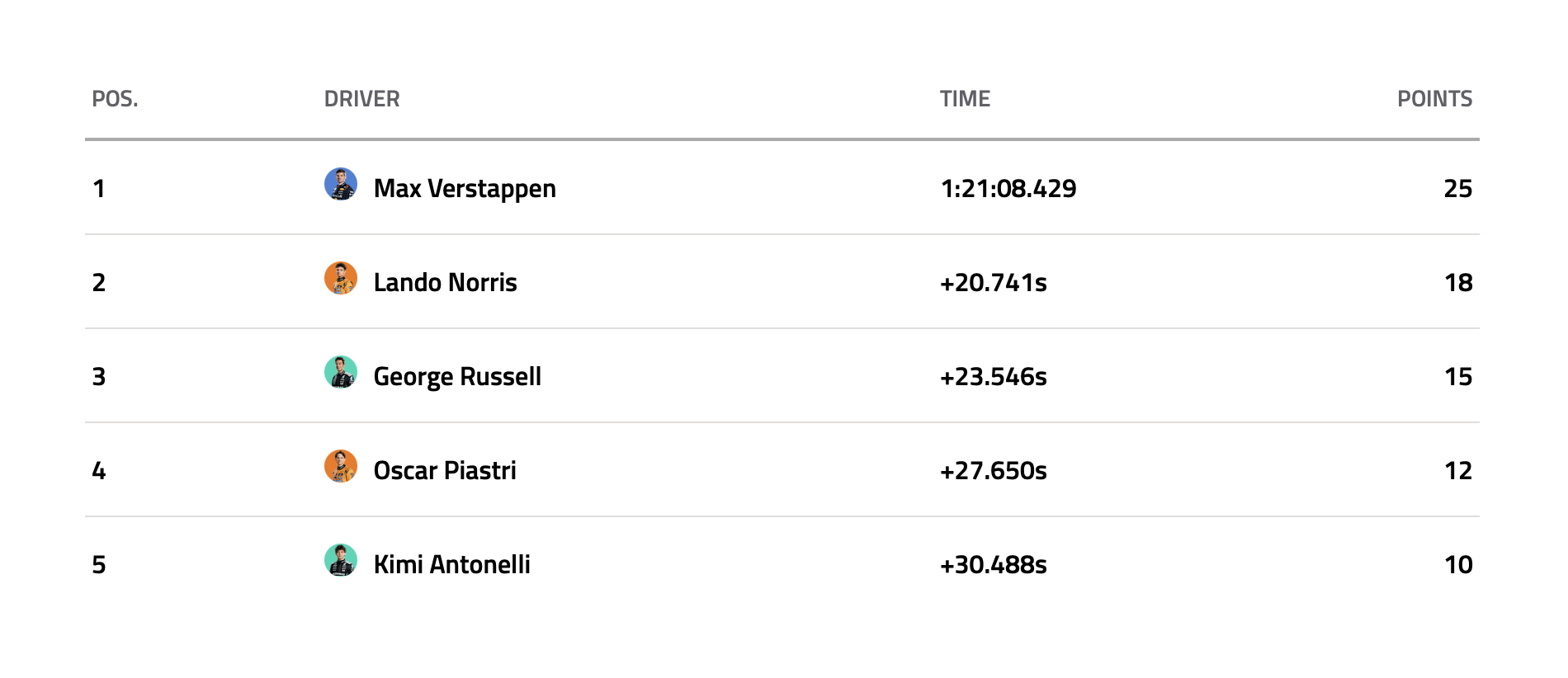
Task: Click Oscar Piastri's driver avatar icon
Action: click(x=340, y=466)
